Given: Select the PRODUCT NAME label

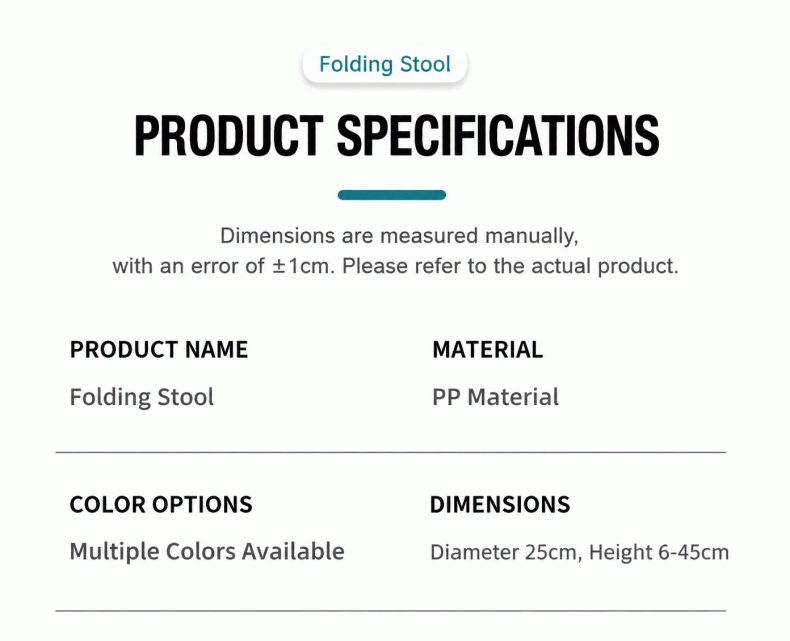Looking at the screenshot, I should point(159,349).
